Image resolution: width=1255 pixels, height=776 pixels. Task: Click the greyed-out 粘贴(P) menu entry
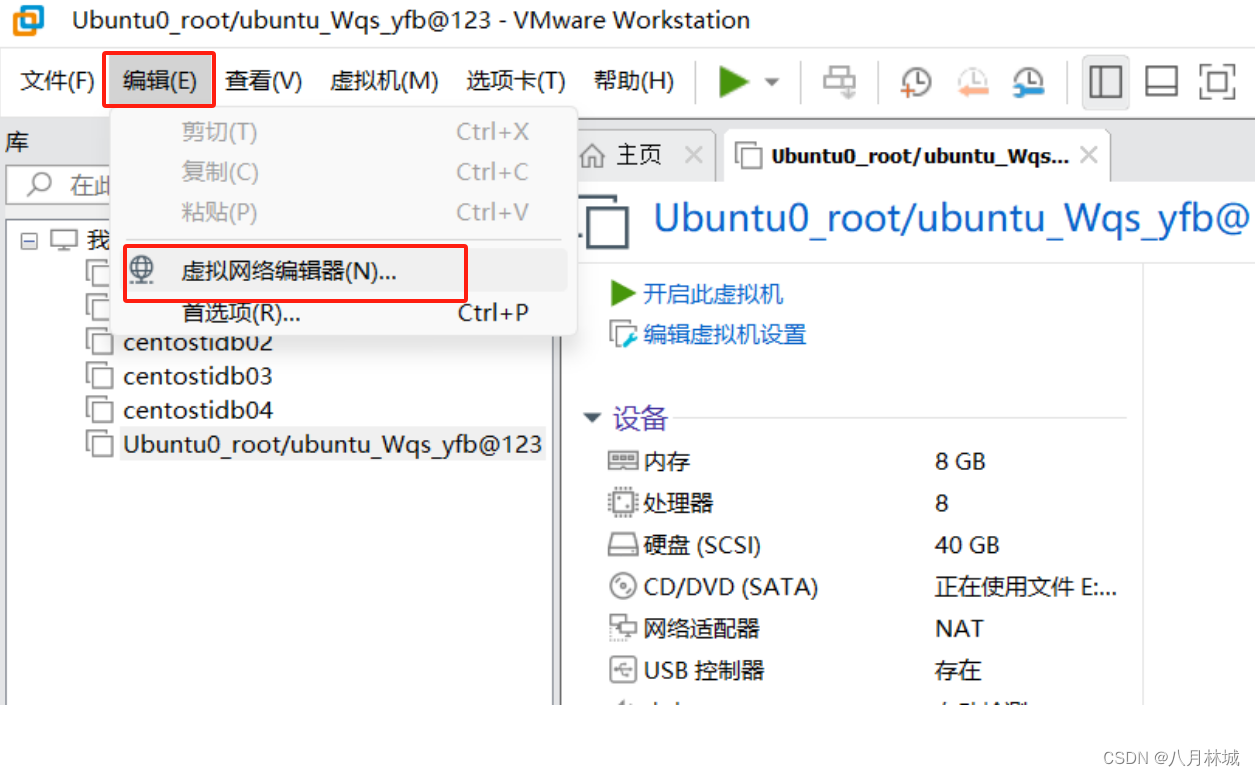tap(343, 212)
